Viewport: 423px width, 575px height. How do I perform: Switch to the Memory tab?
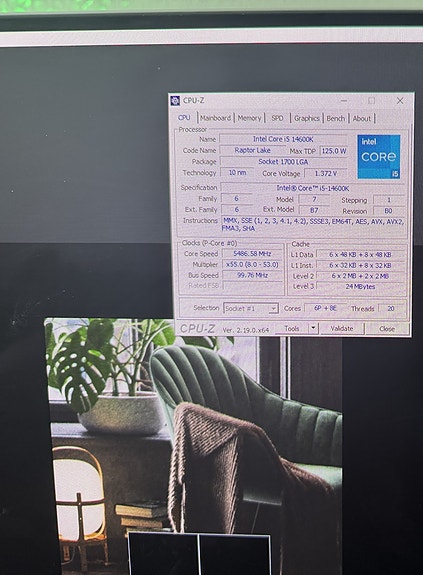249,118
